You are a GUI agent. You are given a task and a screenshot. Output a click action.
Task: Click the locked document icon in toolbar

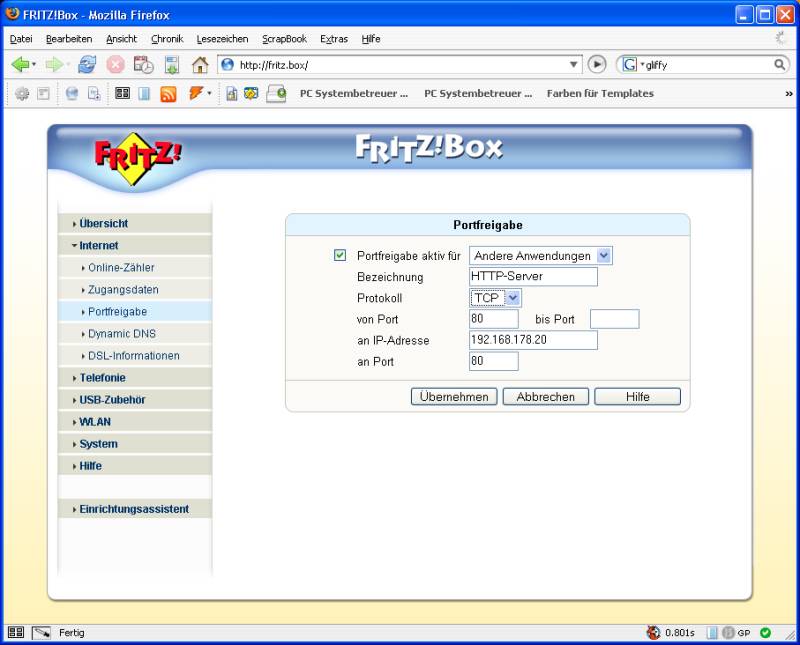tap(232, 94)
